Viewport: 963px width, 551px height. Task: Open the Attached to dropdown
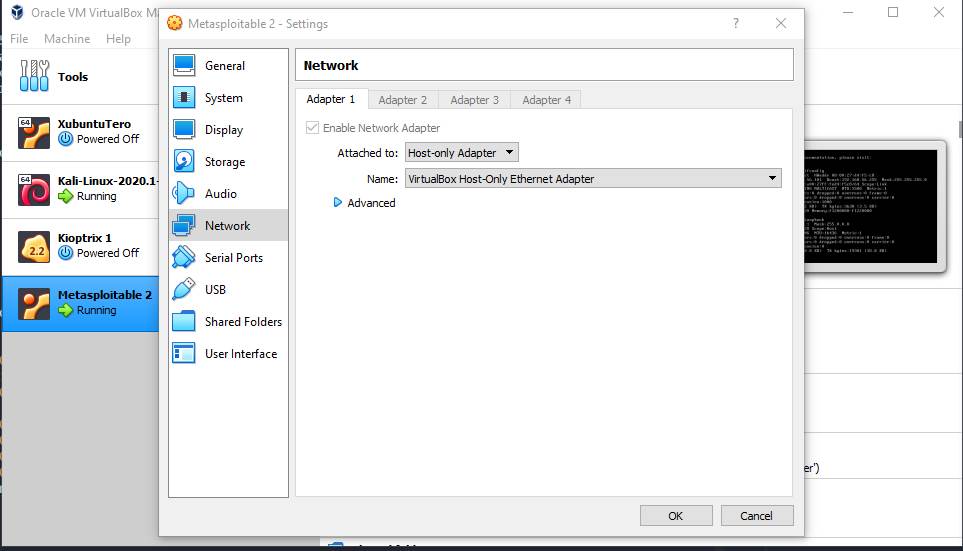(461, 153)
